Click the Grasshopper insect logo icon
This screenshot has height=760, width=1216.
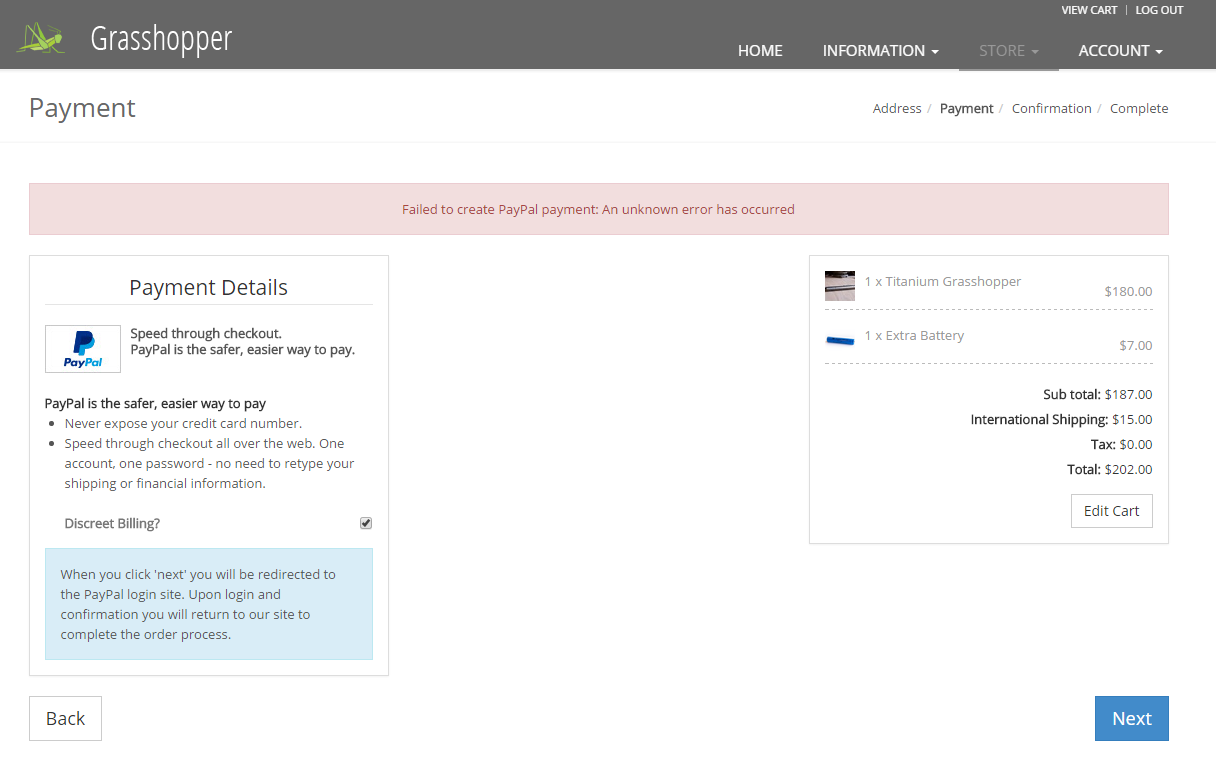point(41,38)
